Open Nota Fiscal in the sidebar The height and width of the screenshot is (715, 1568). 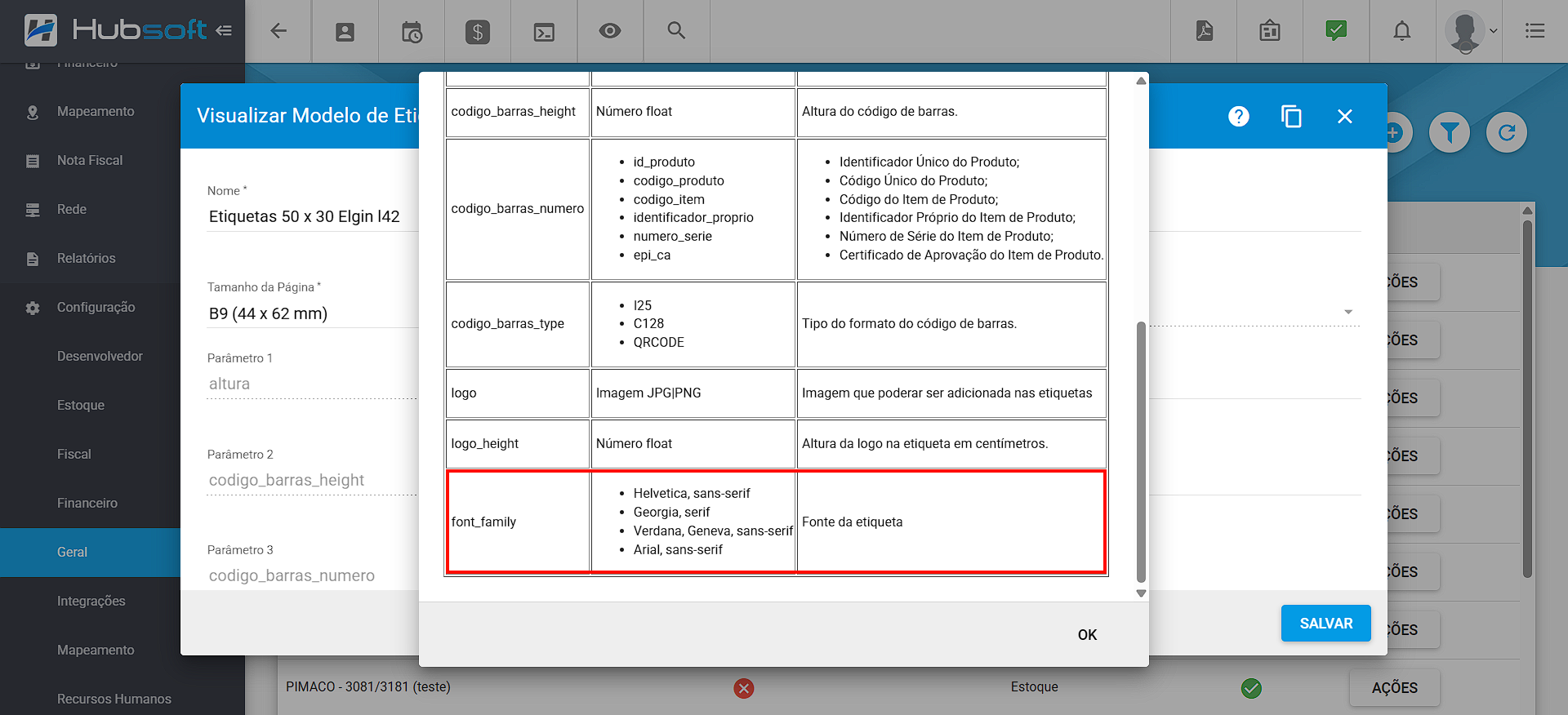(90, 161)
